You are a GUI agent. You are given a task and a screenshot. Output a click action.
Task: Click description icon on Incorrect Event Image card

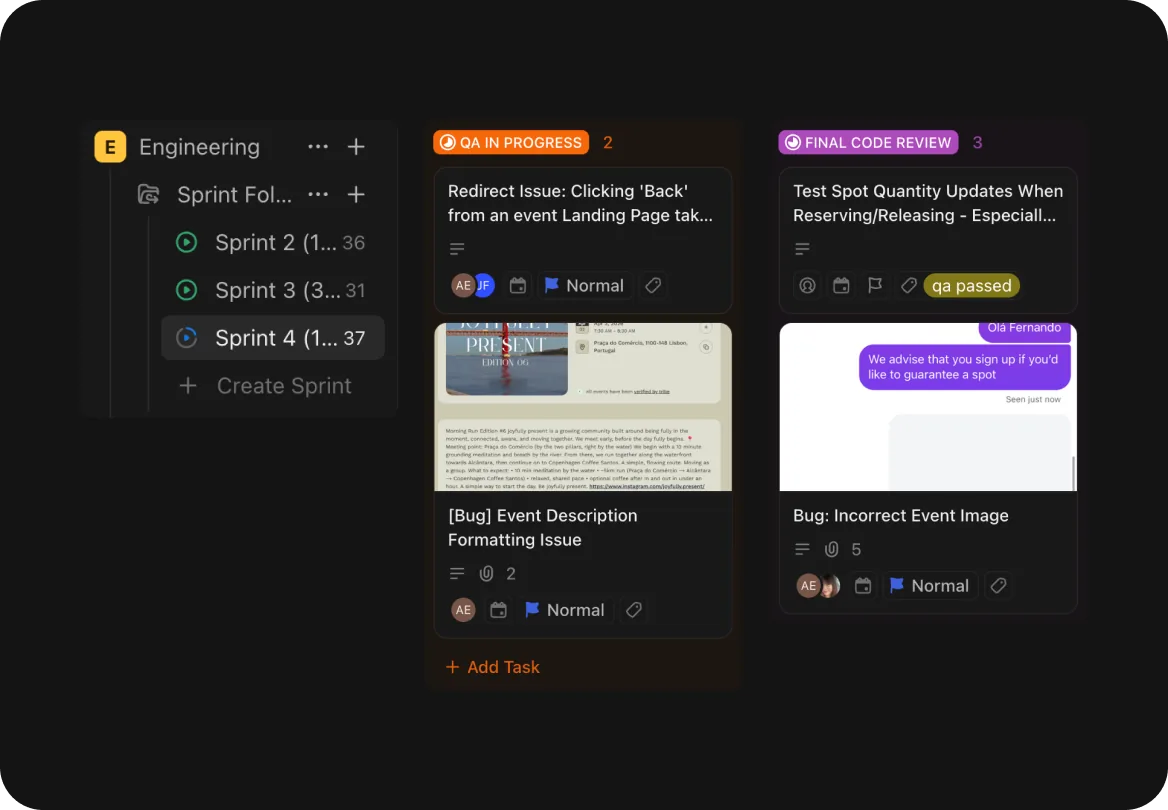[802, 549]
